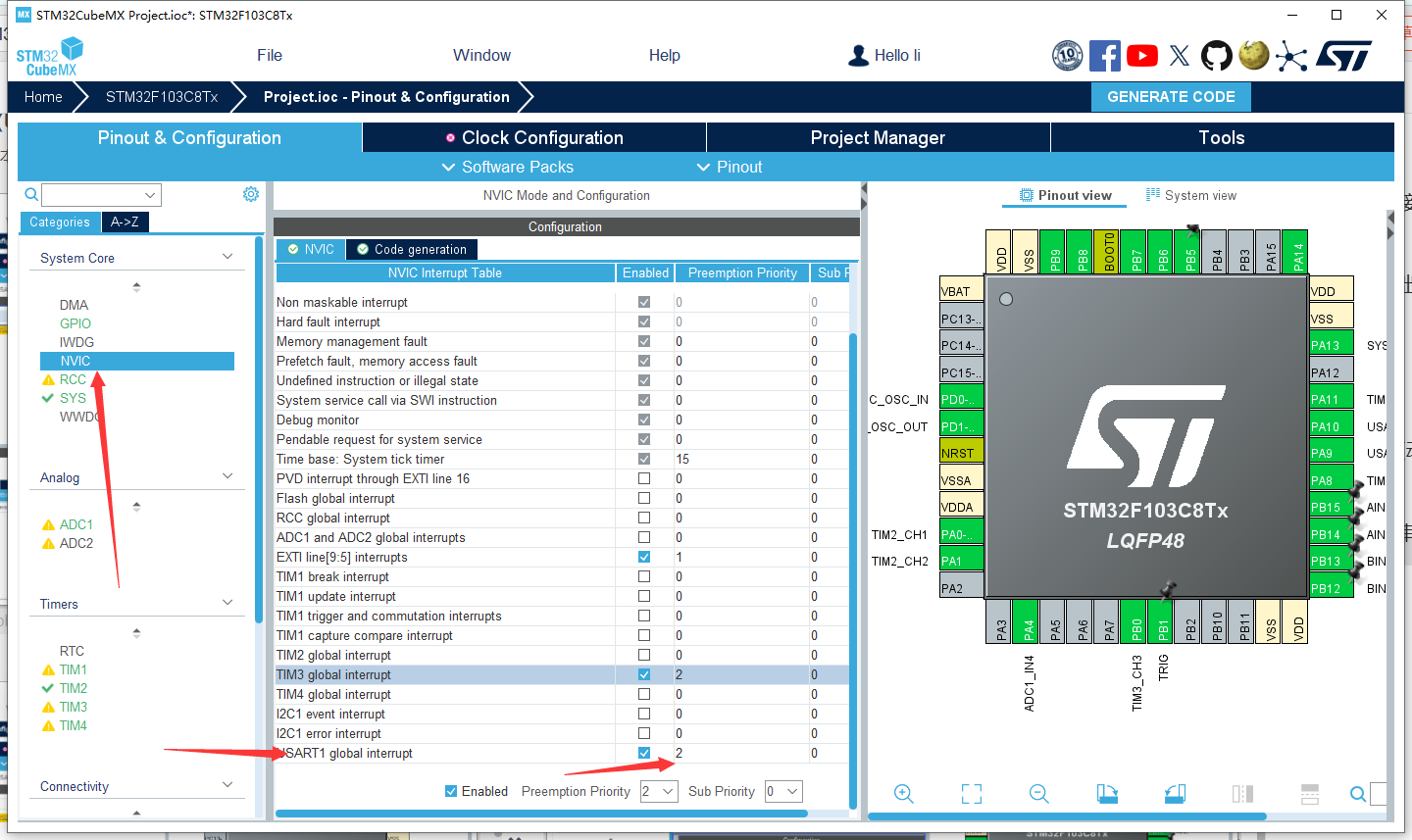Open the YouTube icon link
Image resolution: width=1412 pixels, height=840 pixels.
tap(1142, 56)
